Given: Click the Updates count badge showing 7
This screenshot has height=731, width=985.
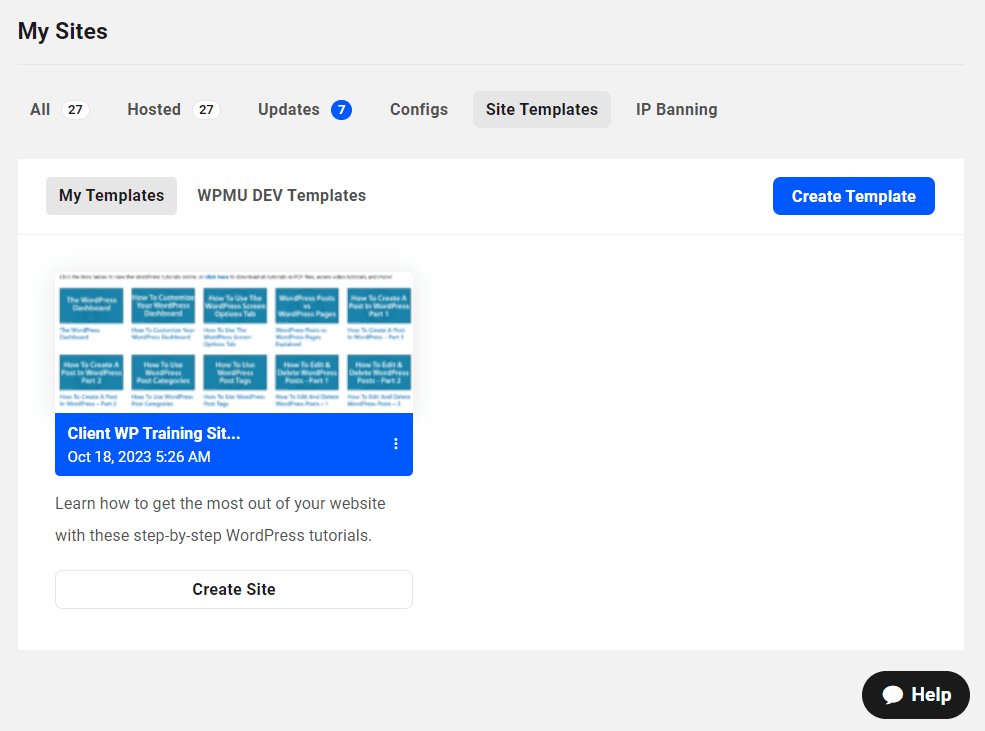Looking at the screenshot, I should tap(341, 110).
